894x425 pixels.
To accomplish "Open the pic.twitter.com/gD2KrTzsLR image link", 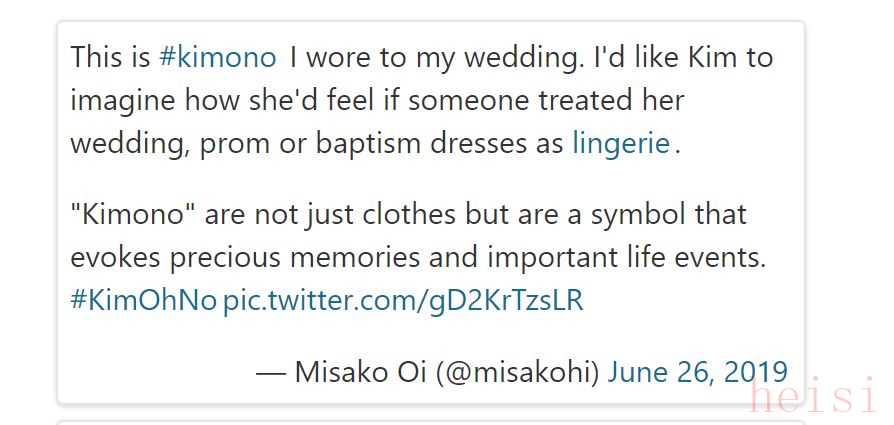I will coord(402,300).
